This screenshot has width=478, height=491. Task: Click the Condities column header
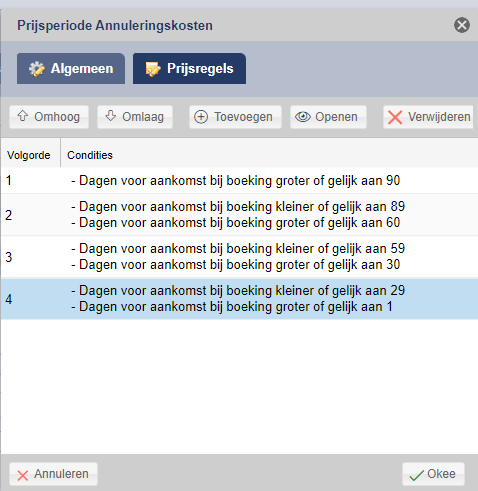click(90, 155)
